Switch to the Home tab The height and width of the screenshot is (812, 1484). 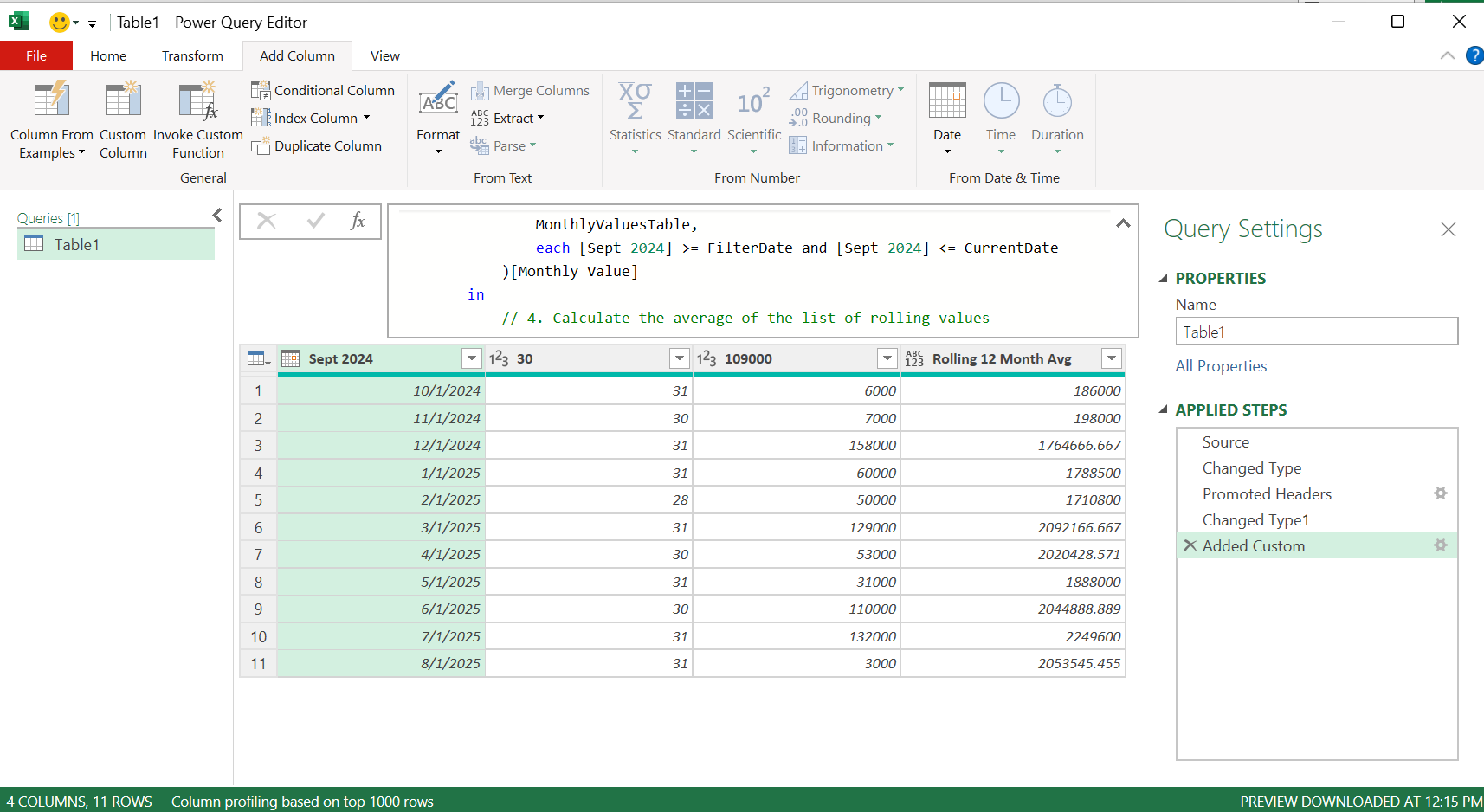(x=108, y=55)
